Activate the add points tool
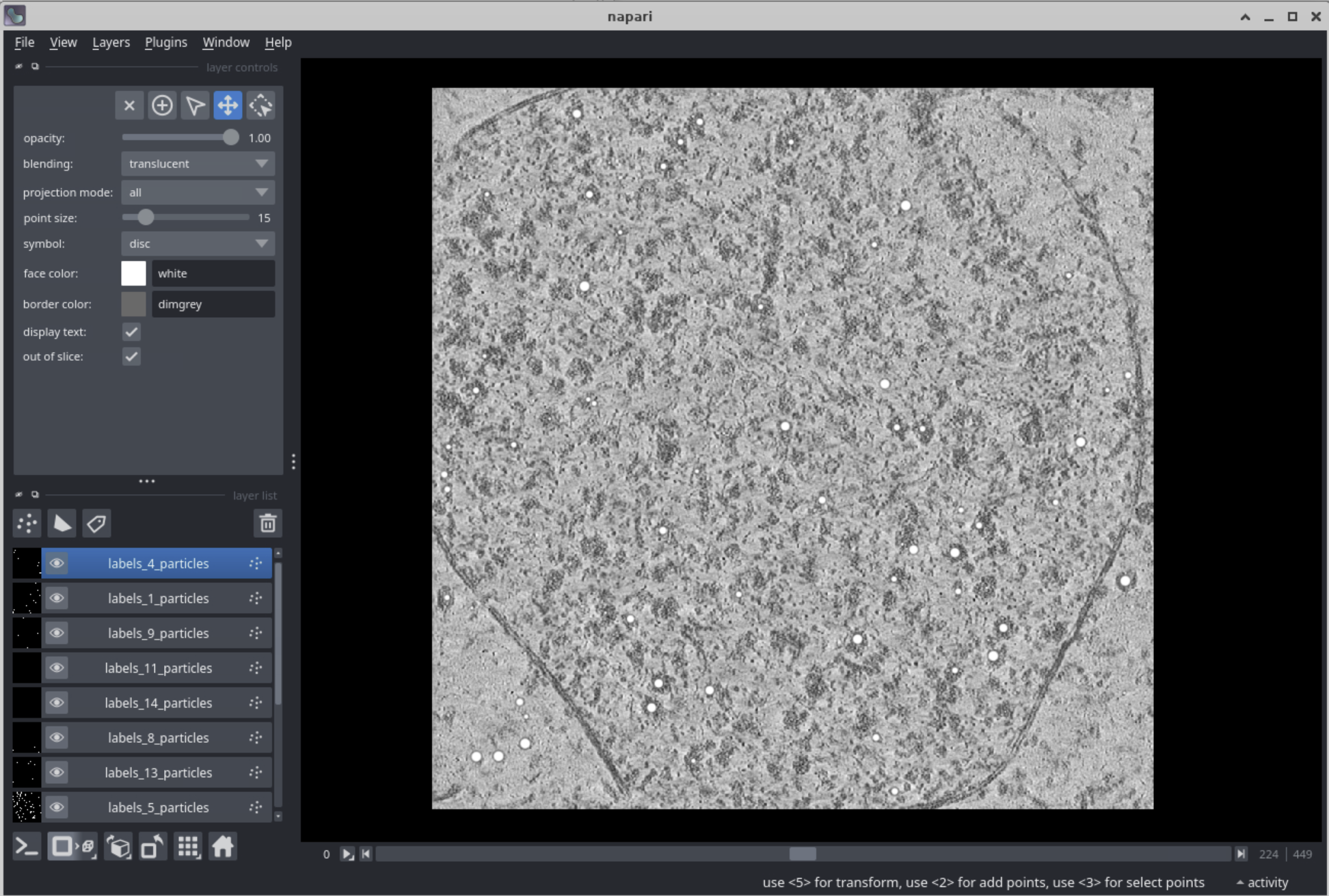The height and width of the screenshot is (896, 1329). point(162,105)
